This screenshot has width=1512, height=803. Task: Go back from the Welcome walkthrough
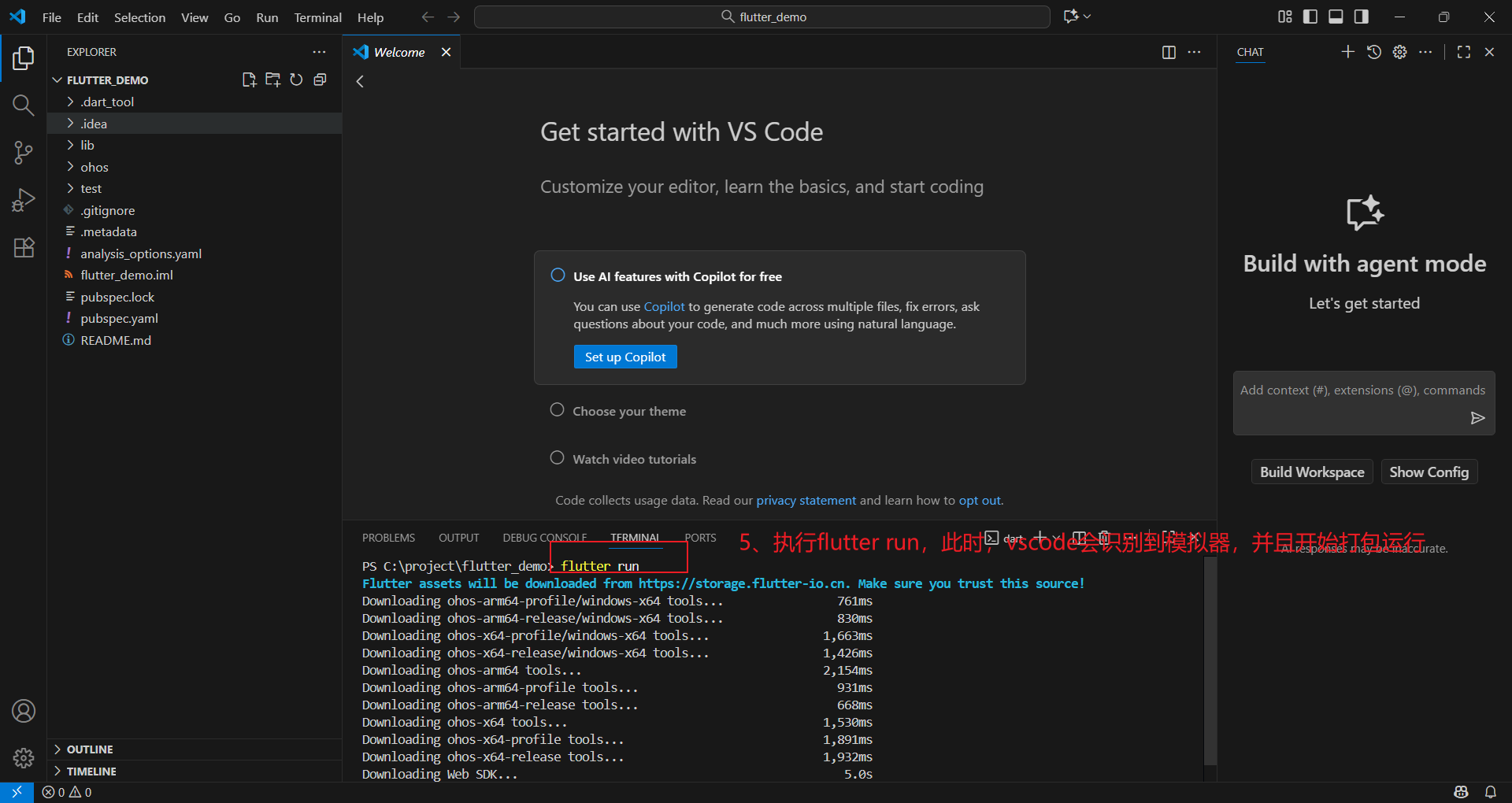[x=360, y=81]
